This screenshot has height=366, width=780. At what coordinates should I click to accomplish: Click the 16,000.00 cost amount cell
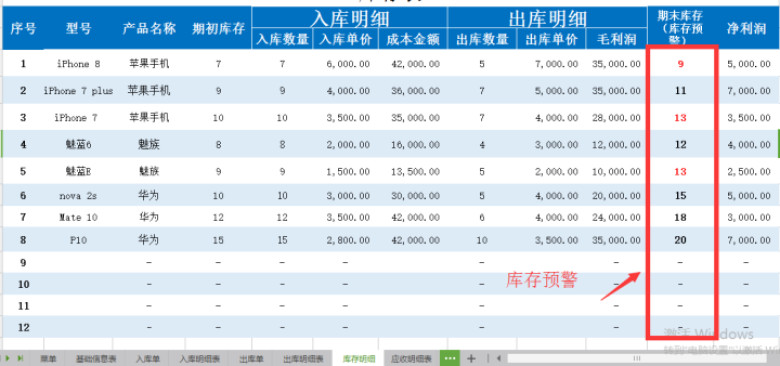click(x=413, y=144)
